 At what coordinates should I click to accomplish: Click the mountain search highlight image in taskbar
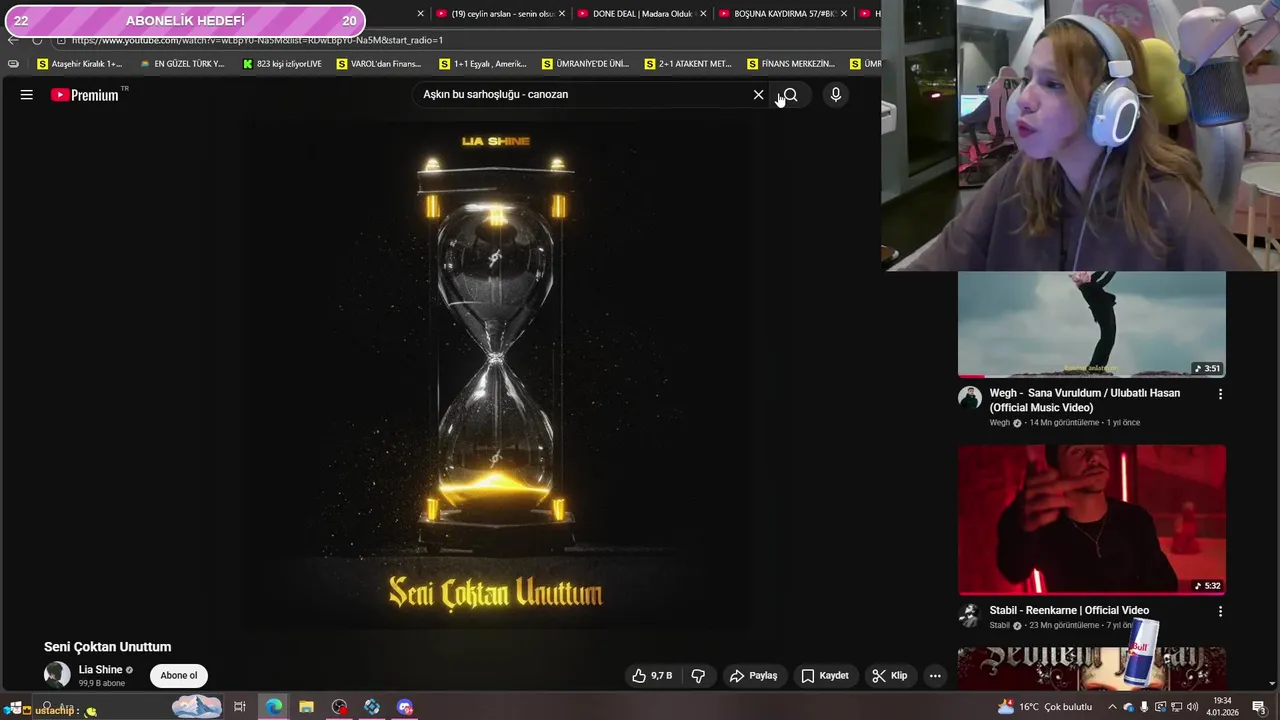click(x=196, y=707)
